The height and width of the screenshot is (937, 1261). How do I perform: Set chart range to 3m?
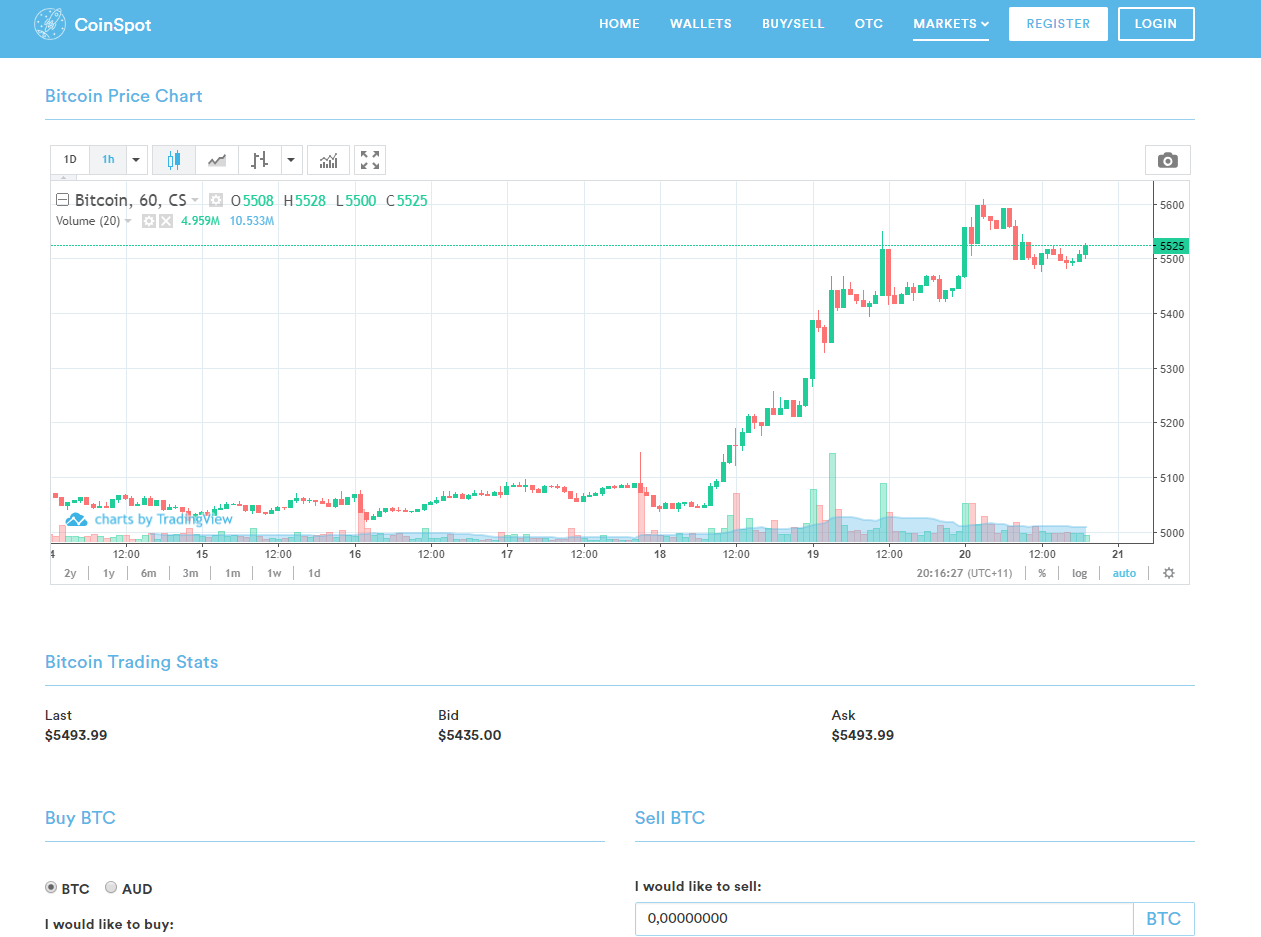click(x=190, y=573)
